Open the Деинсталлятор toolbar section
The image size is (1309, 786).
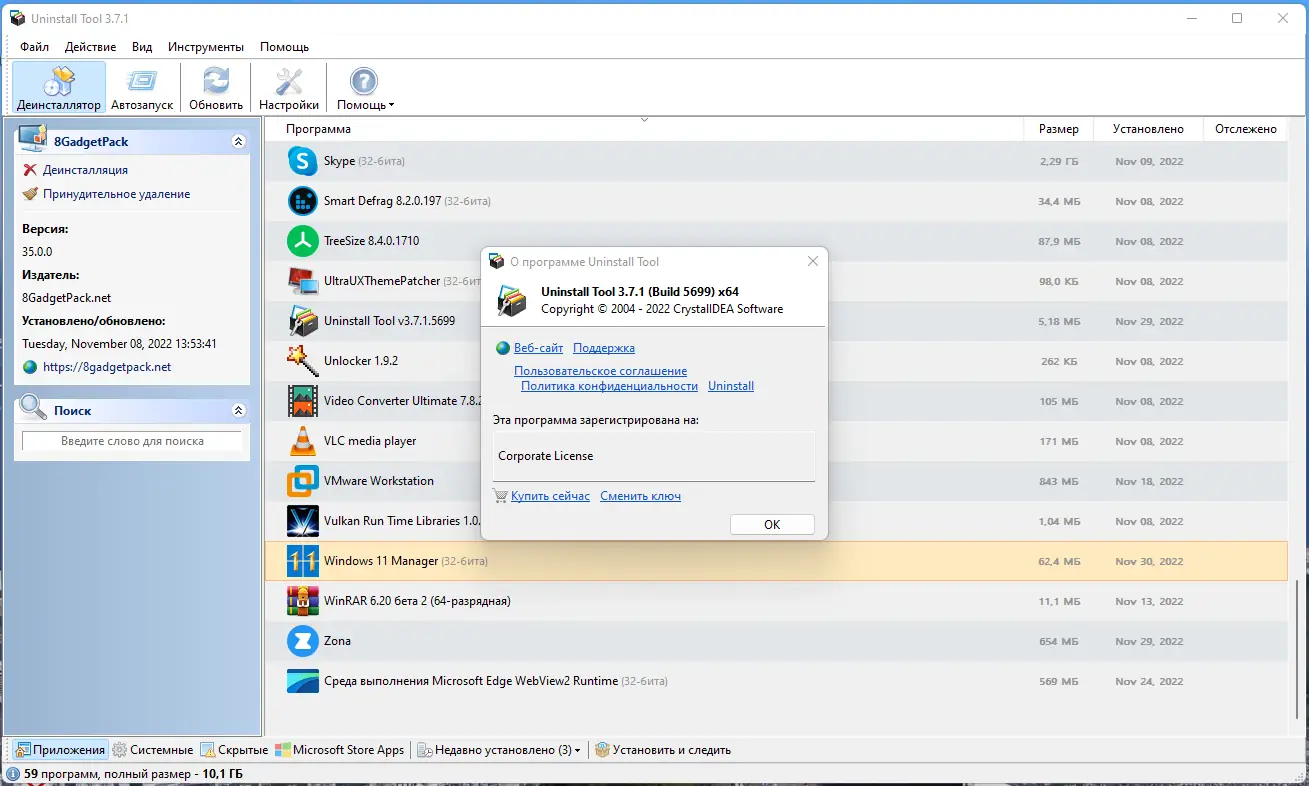point(59,88)
